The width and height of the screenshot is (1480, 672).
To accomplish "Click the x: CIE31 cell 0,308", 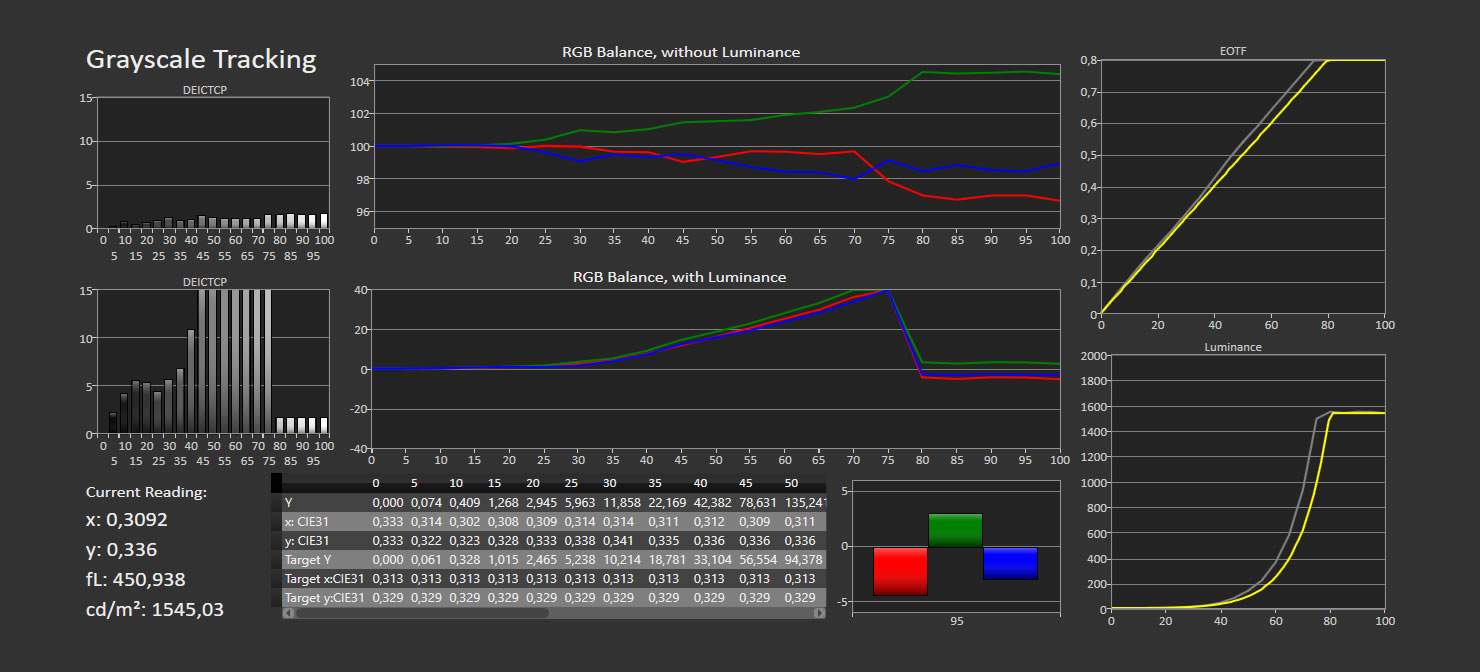I will (503, 521).
